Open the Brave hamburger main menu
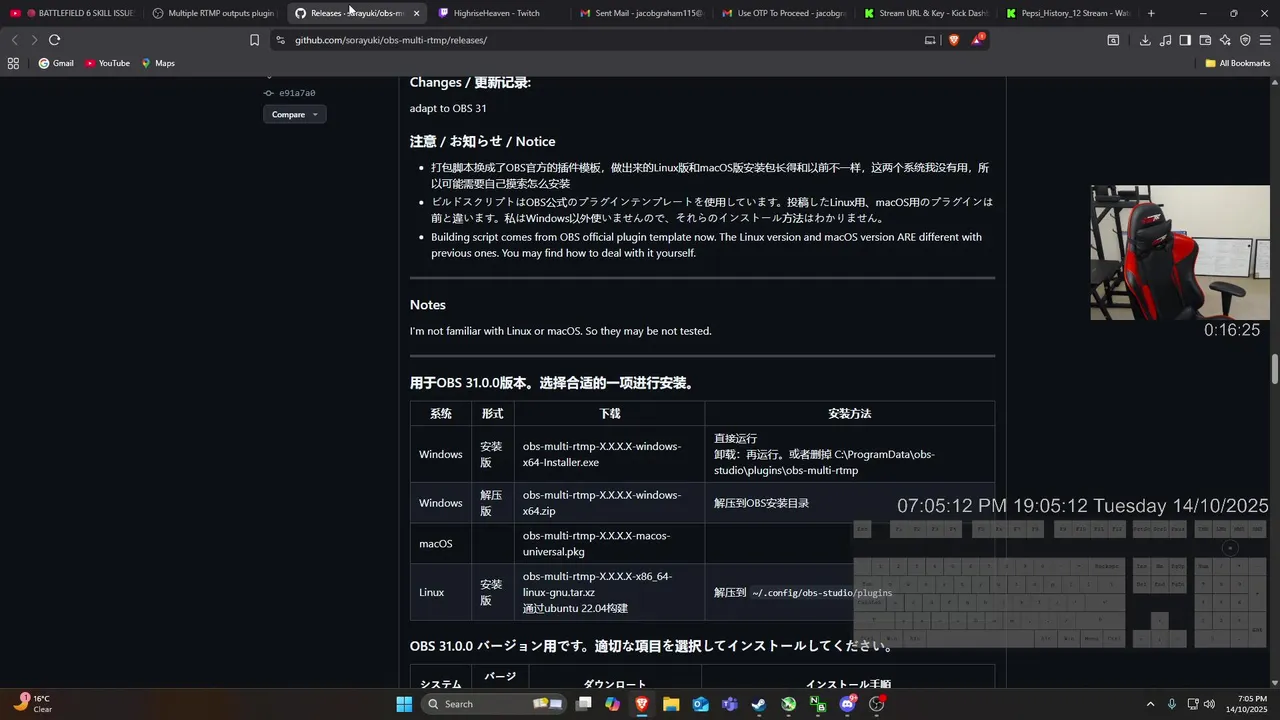The image size is (1280, 720). pyautogui.click(x=1265, y=40)
